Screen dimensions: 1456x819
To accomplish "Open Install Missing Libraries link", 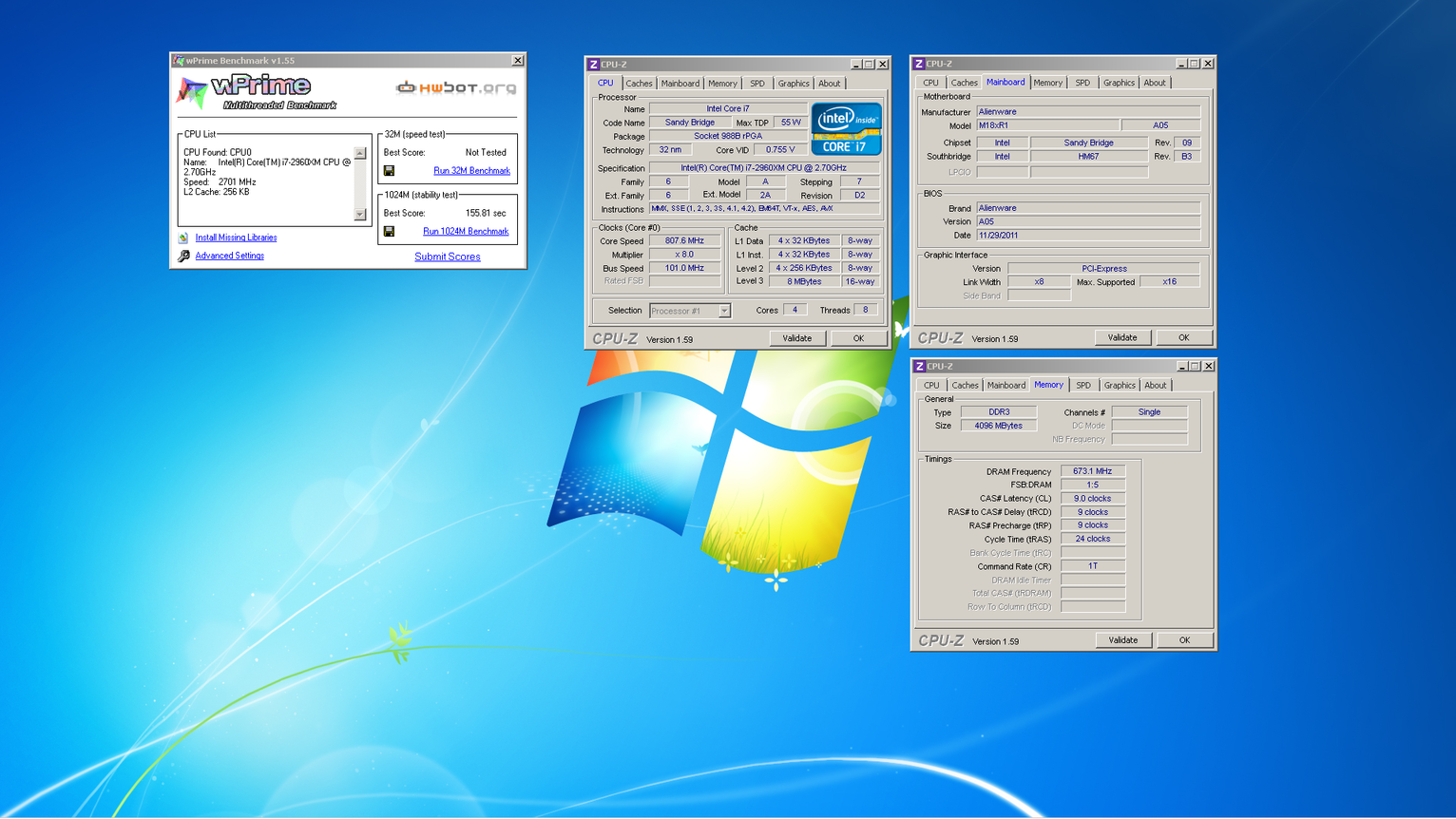I will [x=236, y=238].
